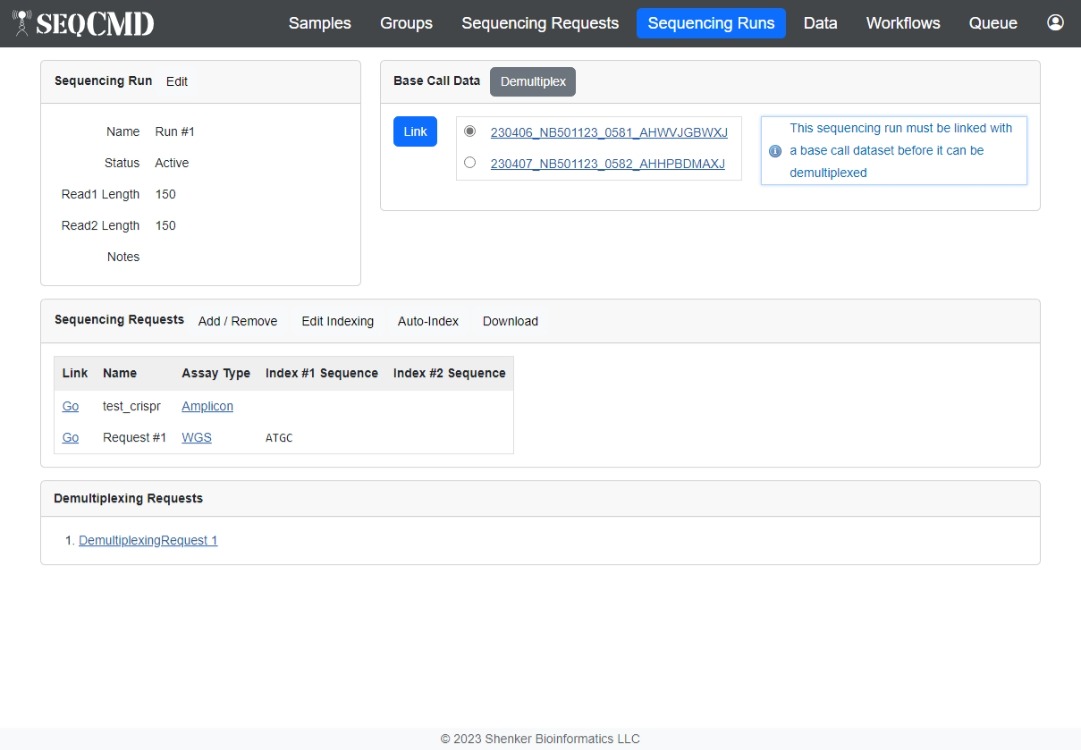Open the Queue page

point(992,23)
